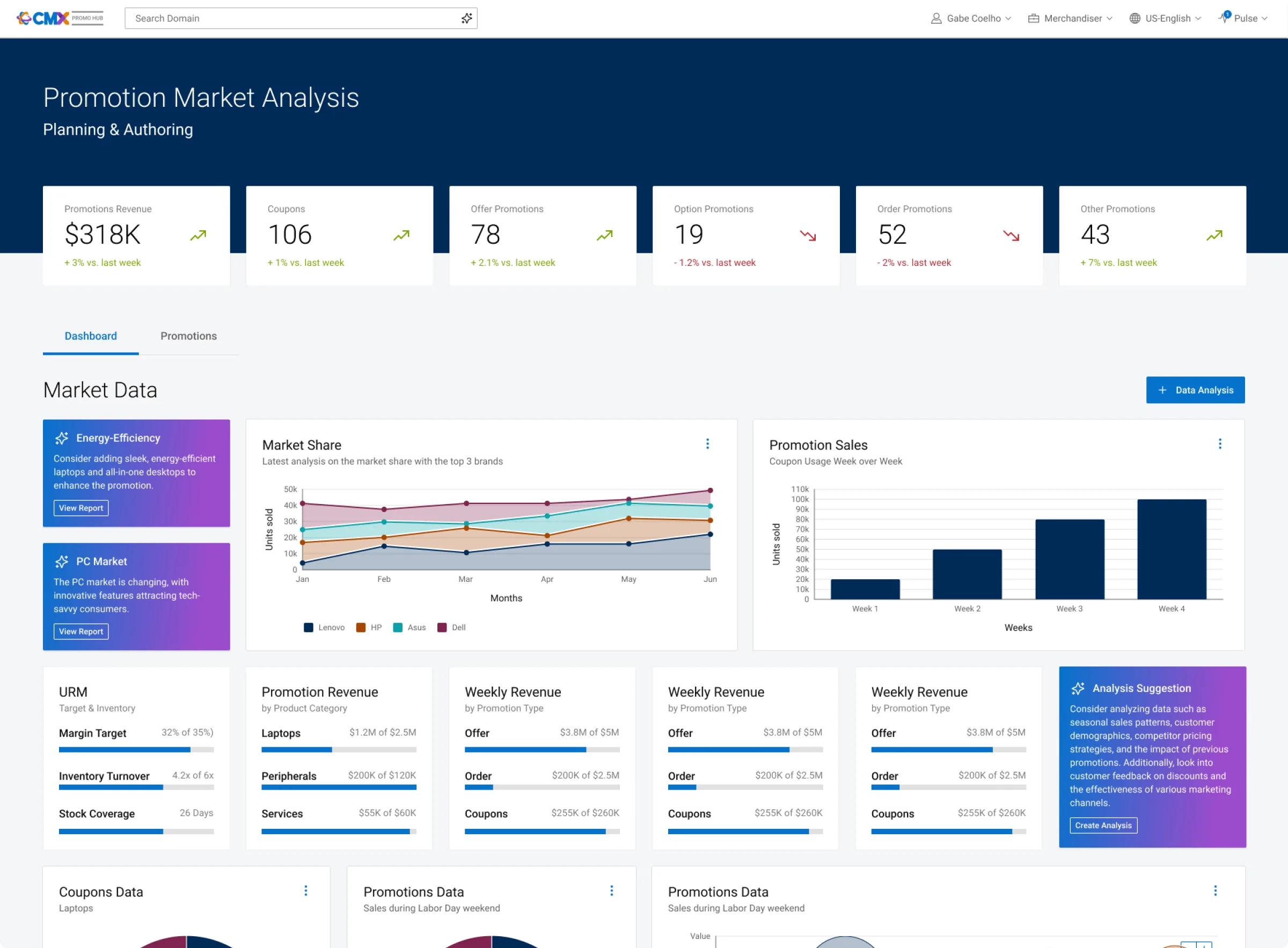The width and height of the screenshot is (1288, 948).
Task: Click the downward trend icon on Option Promotions
Action: [808, 235]
